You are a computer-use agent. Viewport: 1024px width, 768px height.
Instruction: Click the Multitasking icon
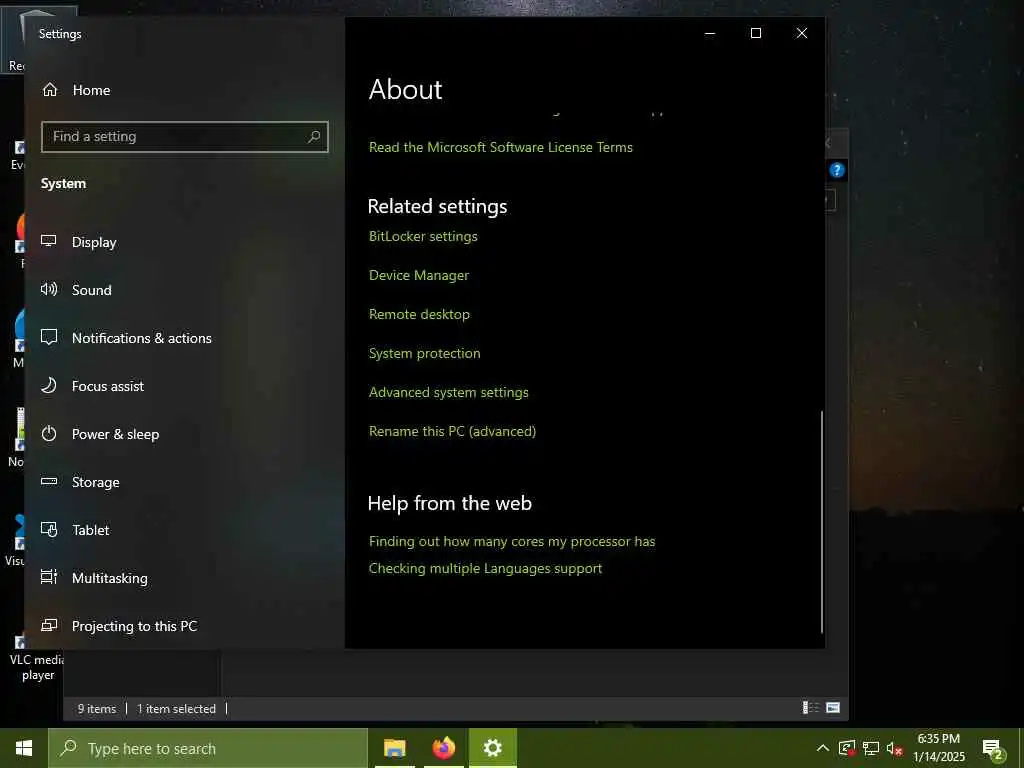click(49, 577)
